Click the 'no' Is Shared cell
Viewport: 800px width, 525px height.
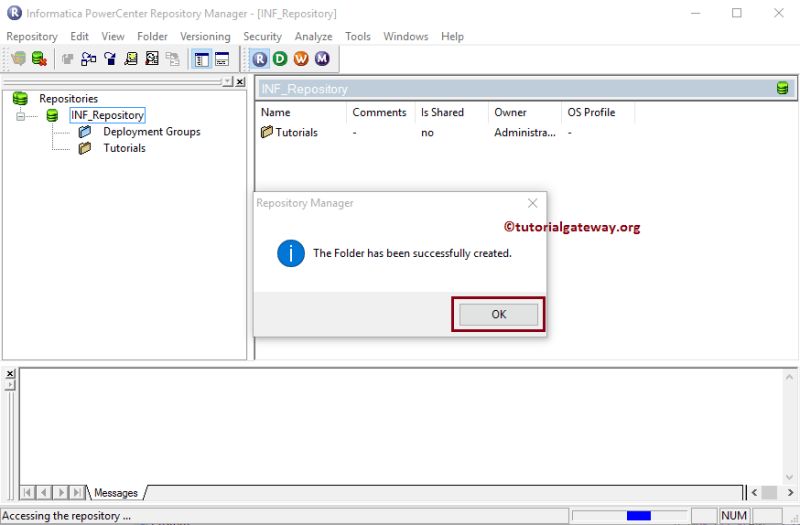pos(428,133)
